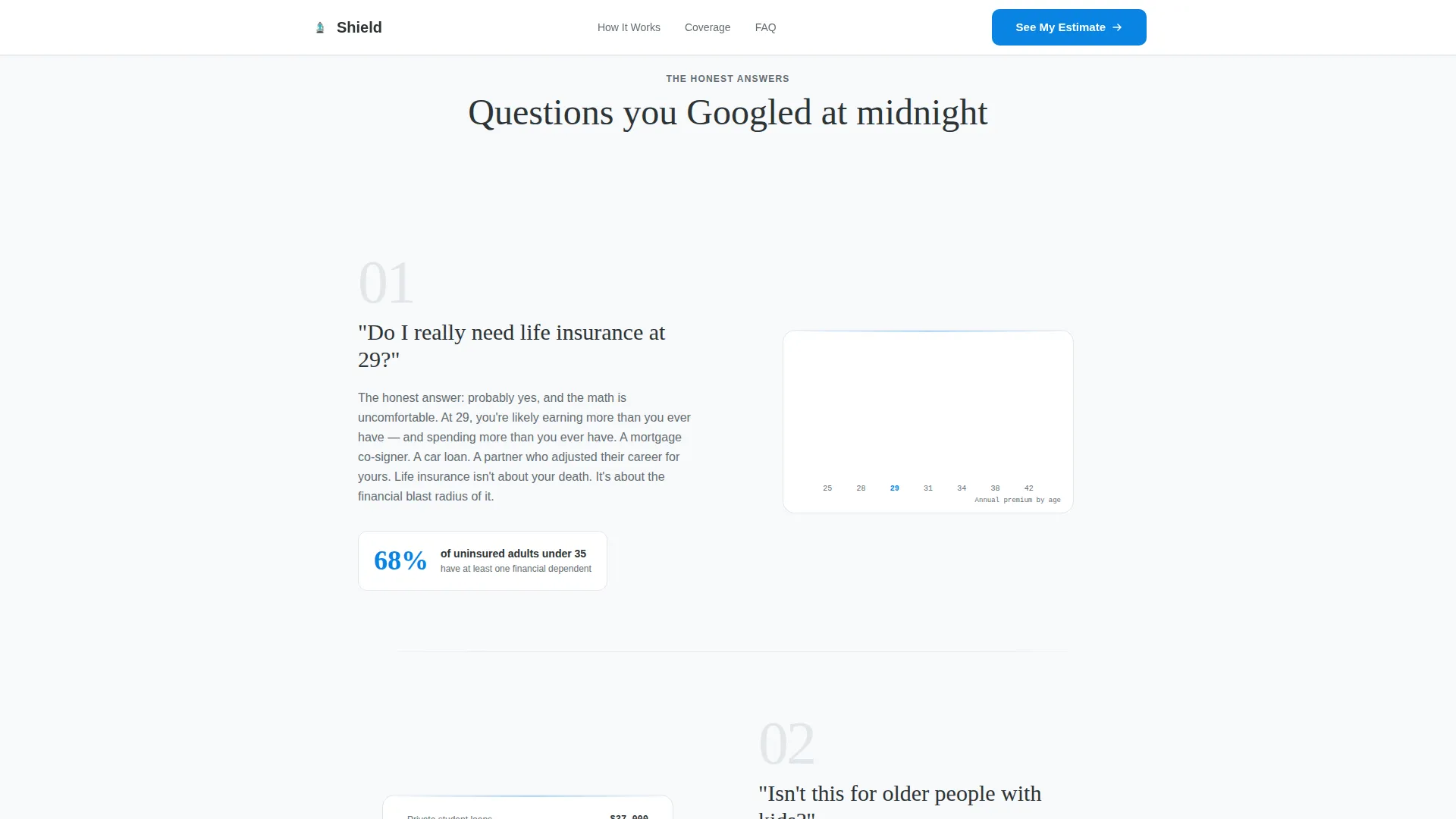Go to the Coverage section
This screenshot has width=1456, height=819.
(708, 27)
